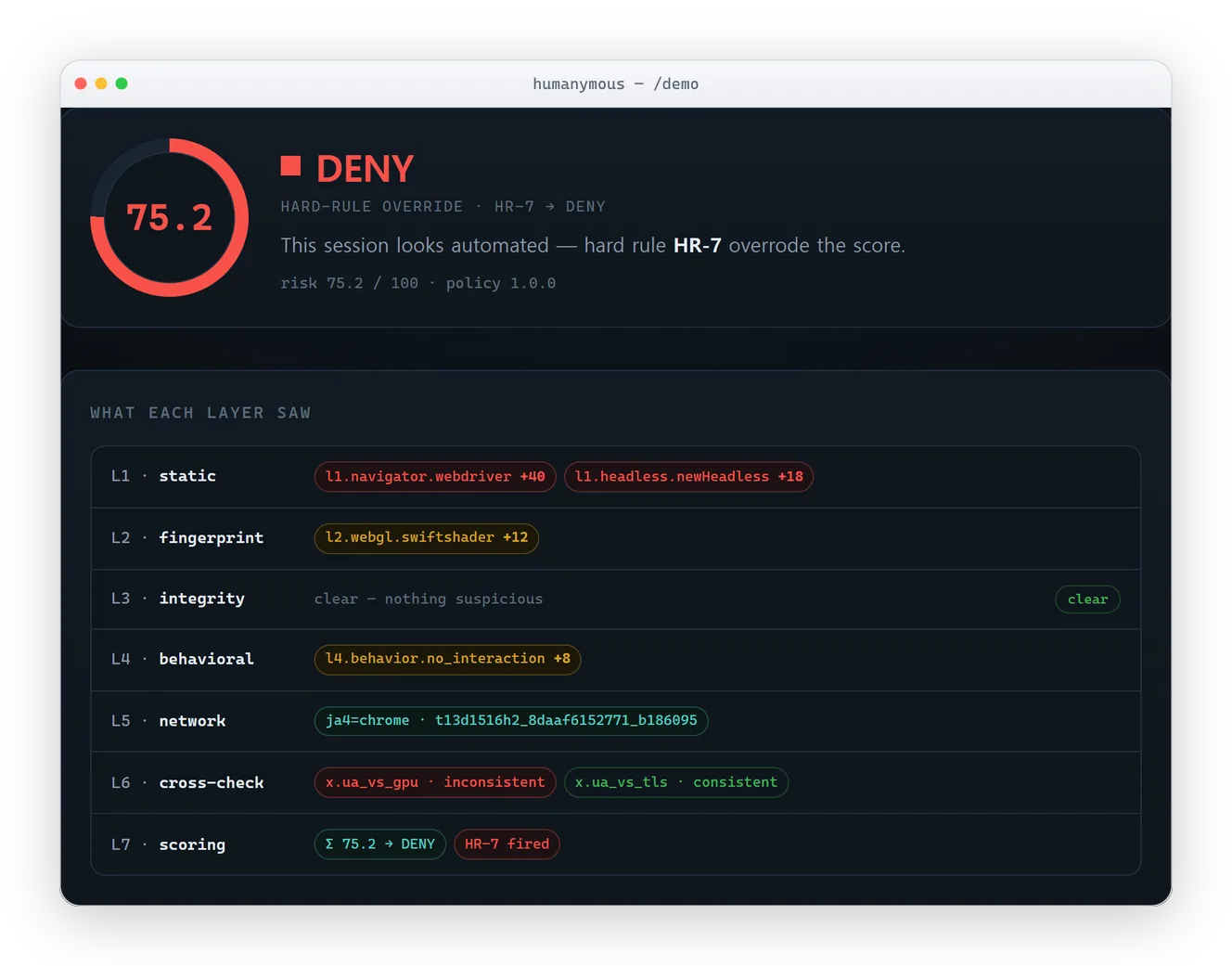Select the l1.headless.newHeadless +18 chip
Viewport: 1232px width, 966px height.
point(688,477)
